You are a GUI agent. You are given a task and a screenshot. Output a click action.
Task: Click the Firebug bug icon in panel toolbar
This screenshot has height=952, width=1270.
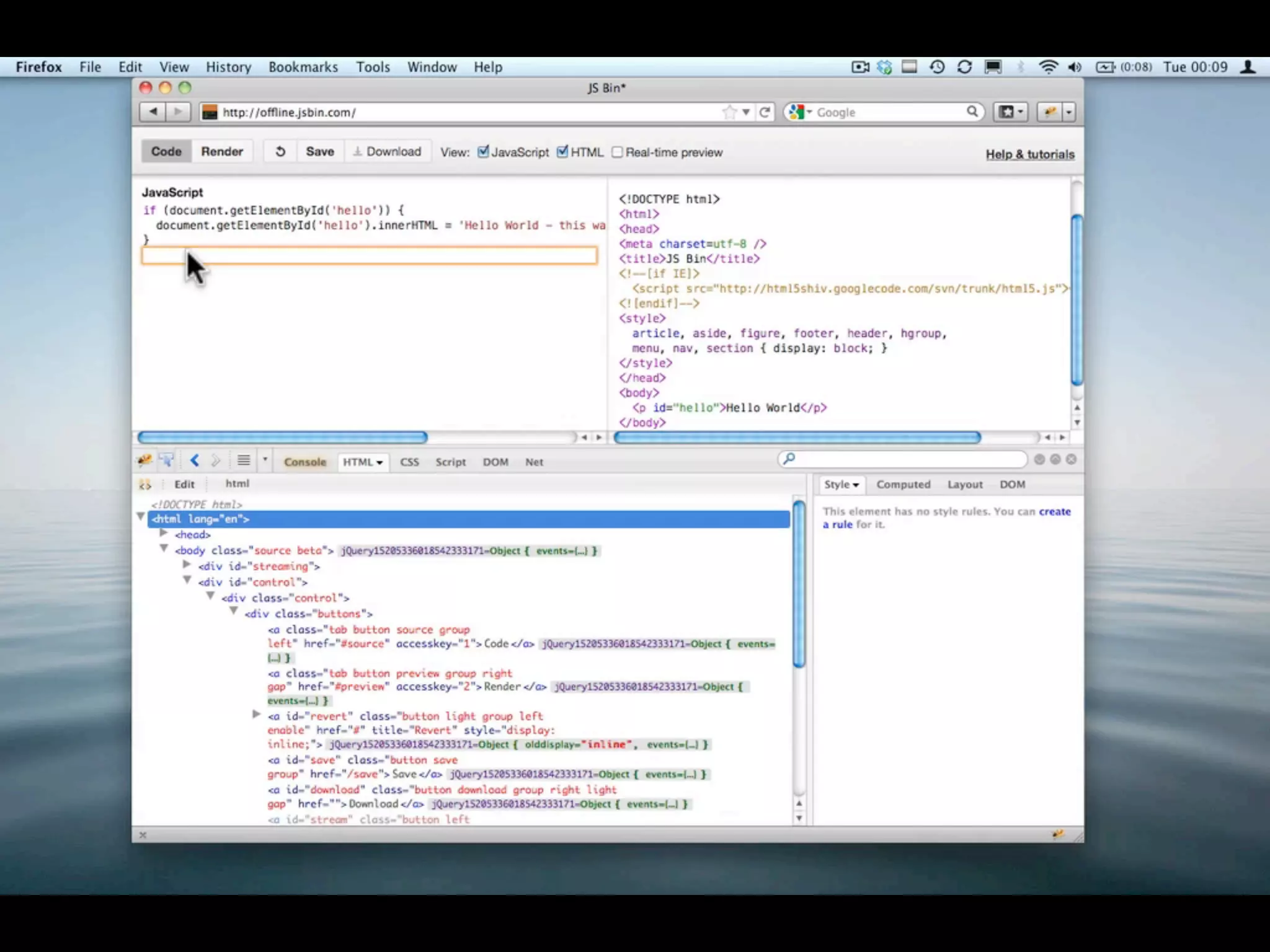tap(144, 461)
